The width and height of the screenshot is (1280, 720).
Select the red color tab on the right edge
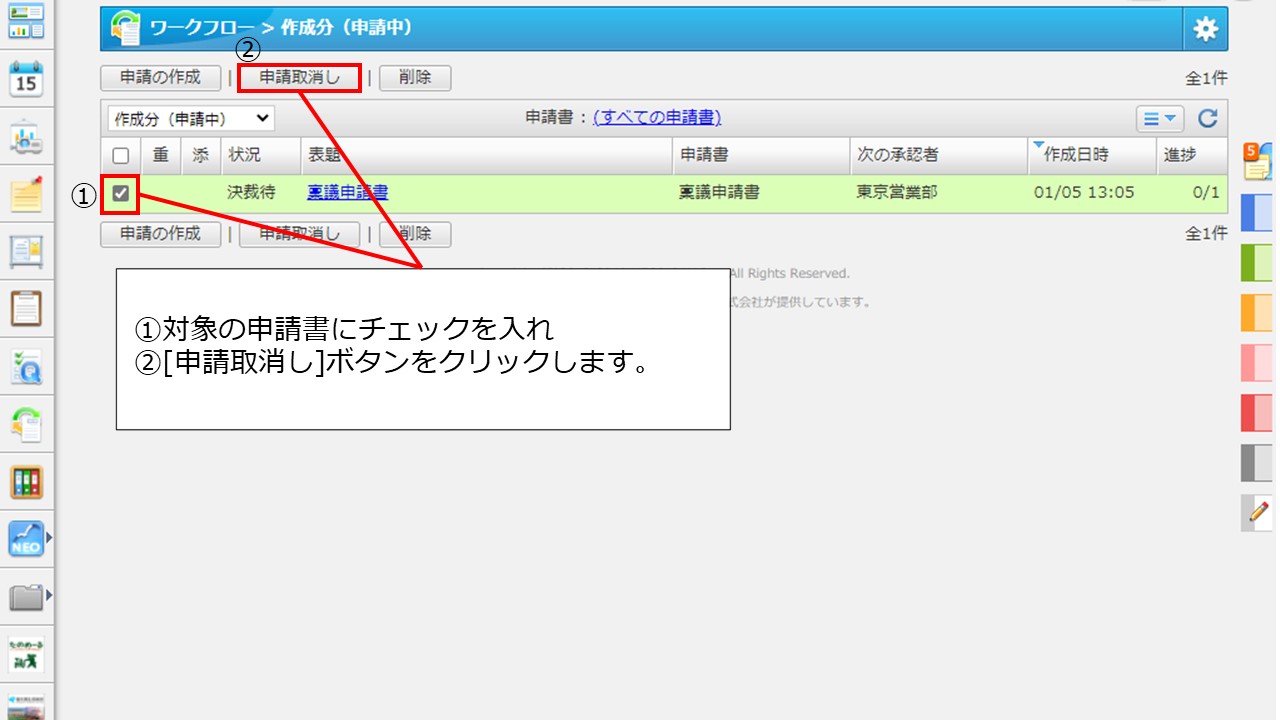coord(1256,412)
